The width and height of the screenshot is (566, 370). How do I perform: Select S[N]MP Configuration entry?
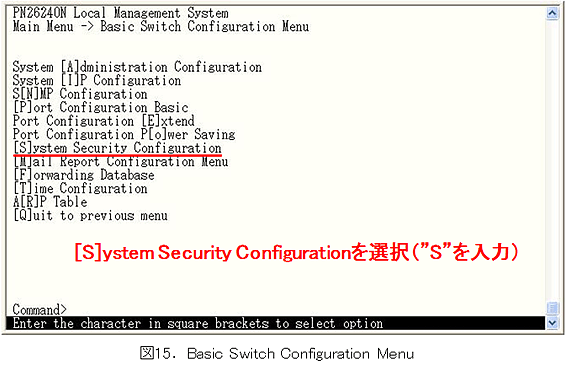pyautogui.click(x=80, y=94)
